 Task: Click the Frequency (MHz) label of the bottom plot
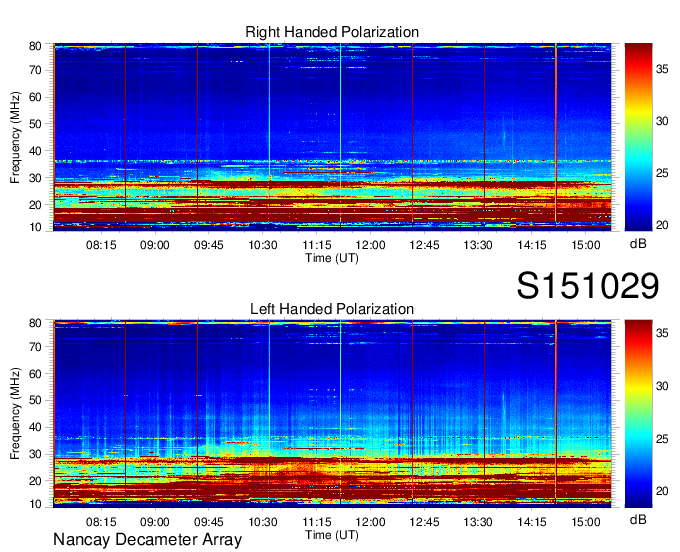(x=15, y=414)
